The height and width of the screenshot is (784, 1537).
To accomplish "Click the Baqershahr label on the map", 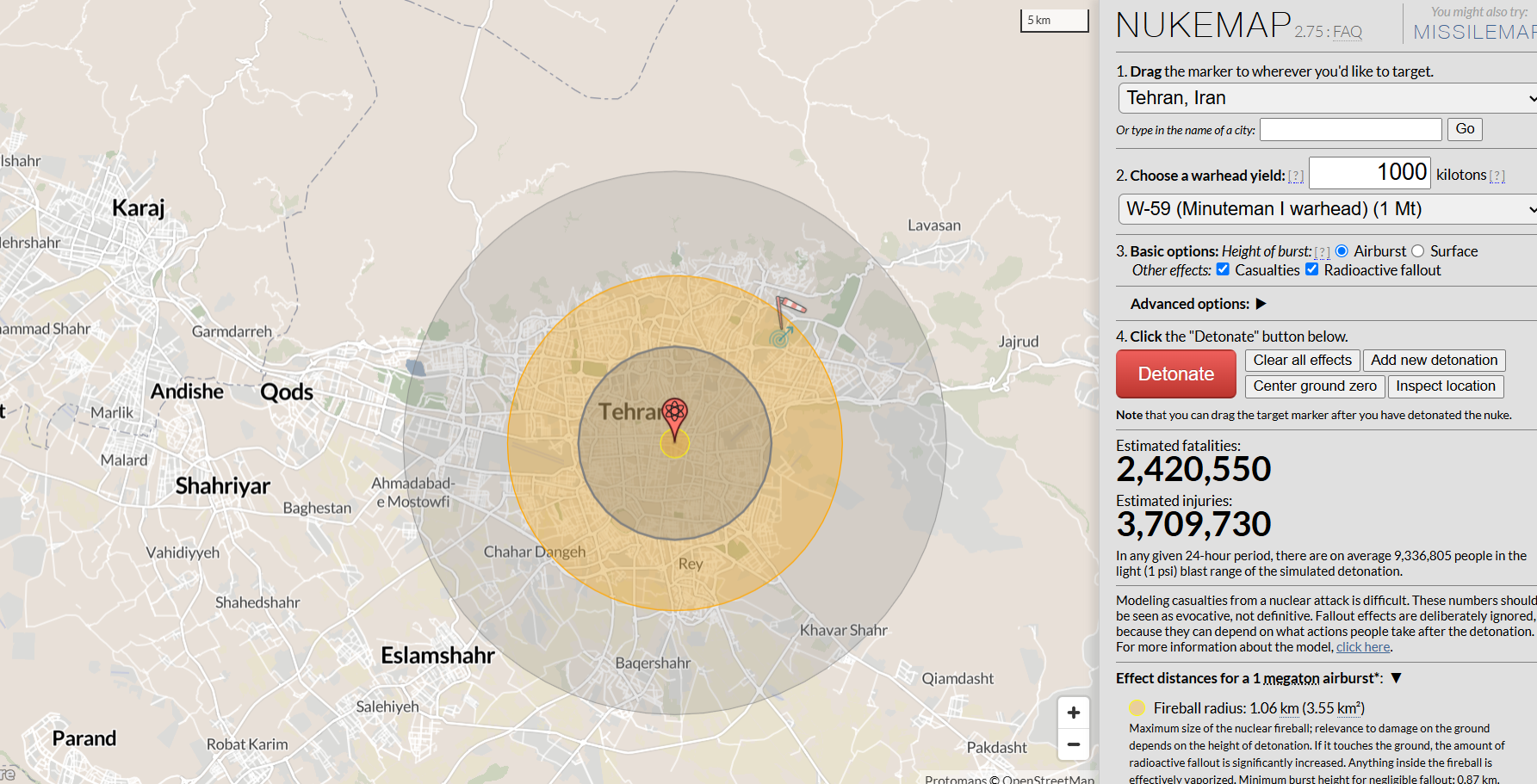I will (x=653, y=663).
